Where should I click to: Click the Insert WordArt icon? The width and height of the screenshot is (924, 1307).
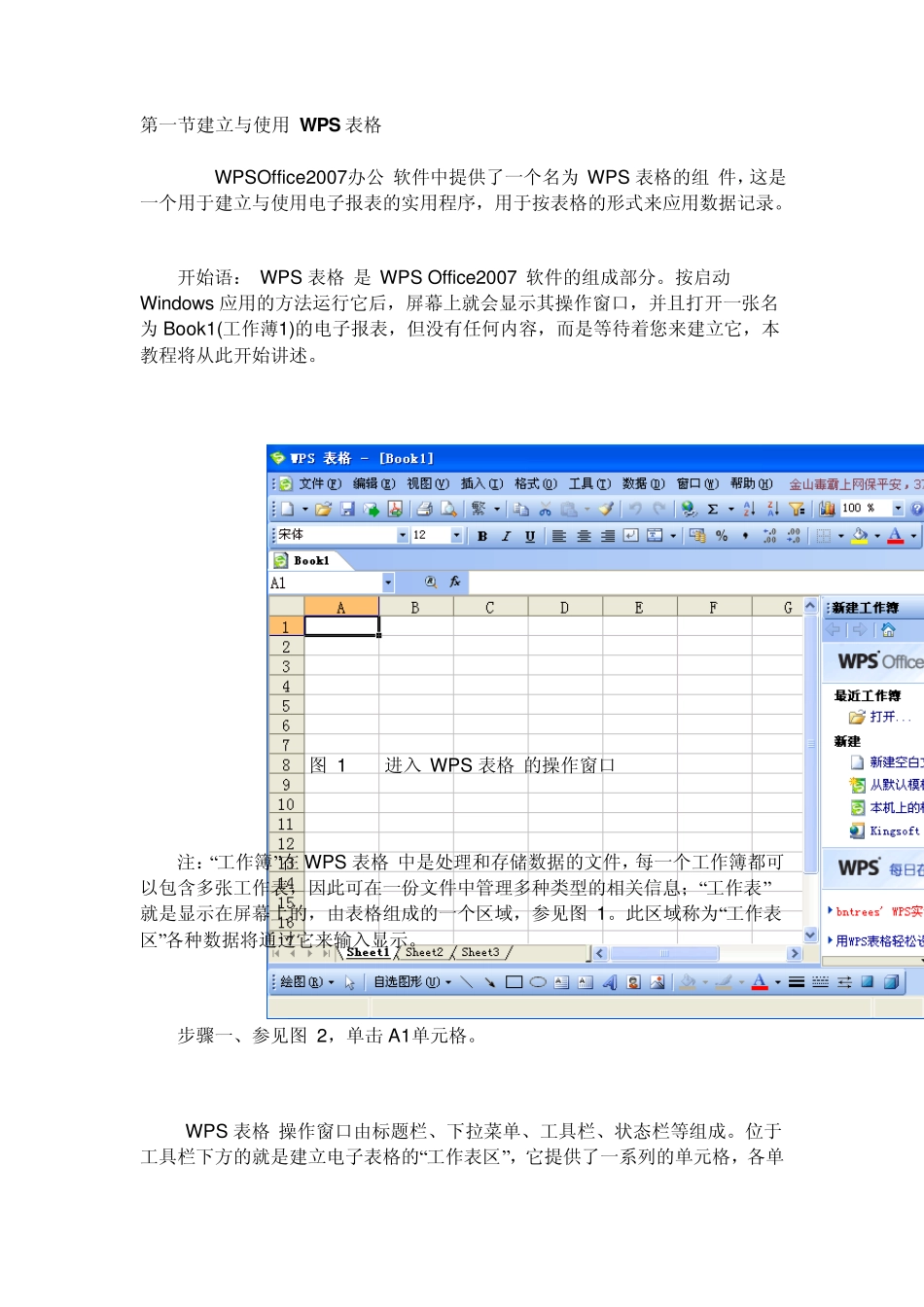coord(610,982)
